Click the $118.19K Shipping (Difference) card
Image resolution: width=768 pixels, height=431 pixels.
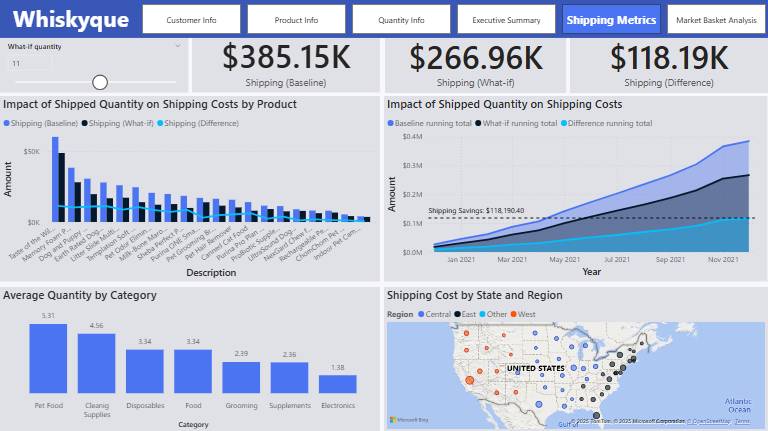669,65
